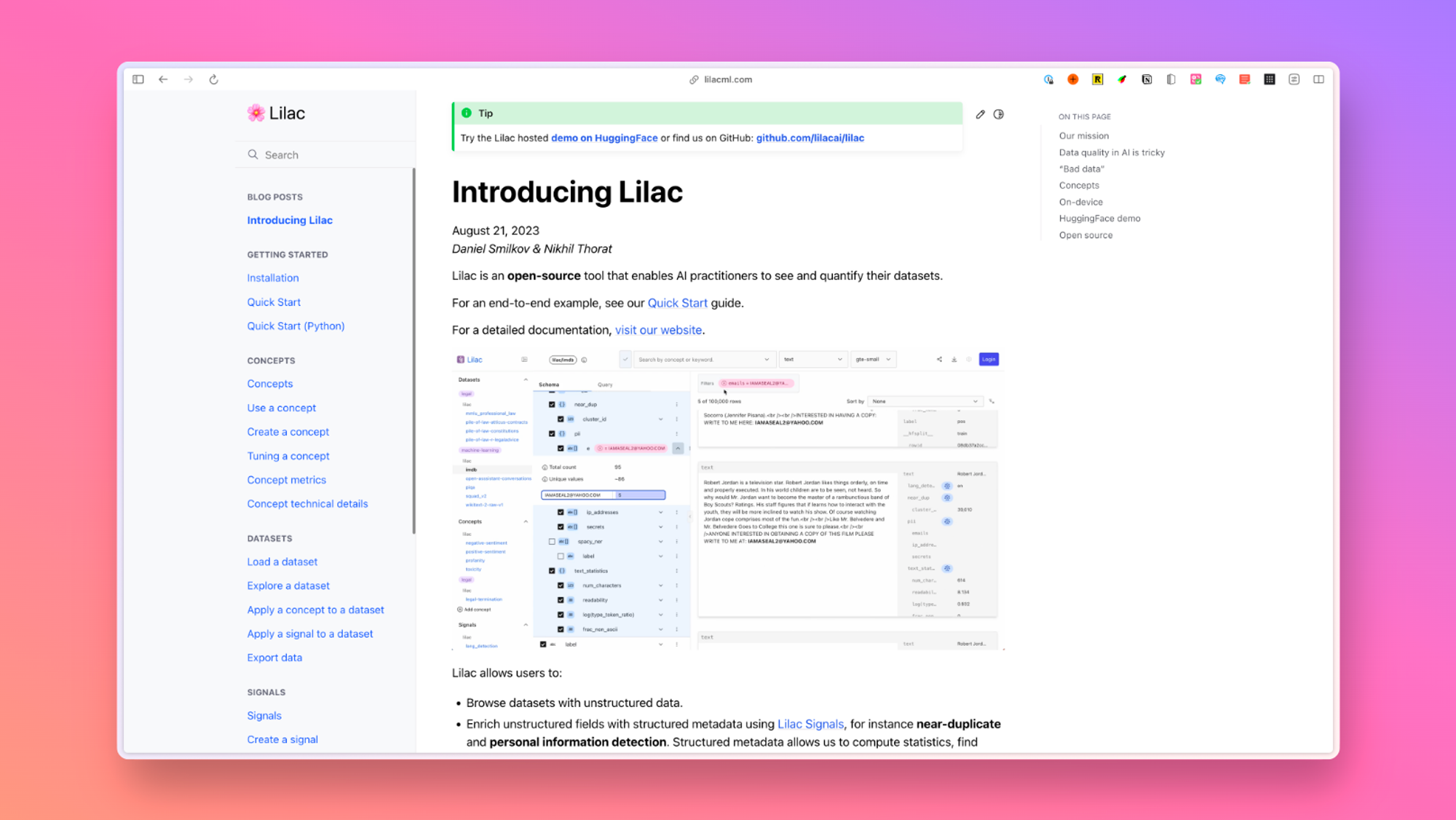
Task: Follow the Lilac Signals inline link
Action: pos(810,724)
